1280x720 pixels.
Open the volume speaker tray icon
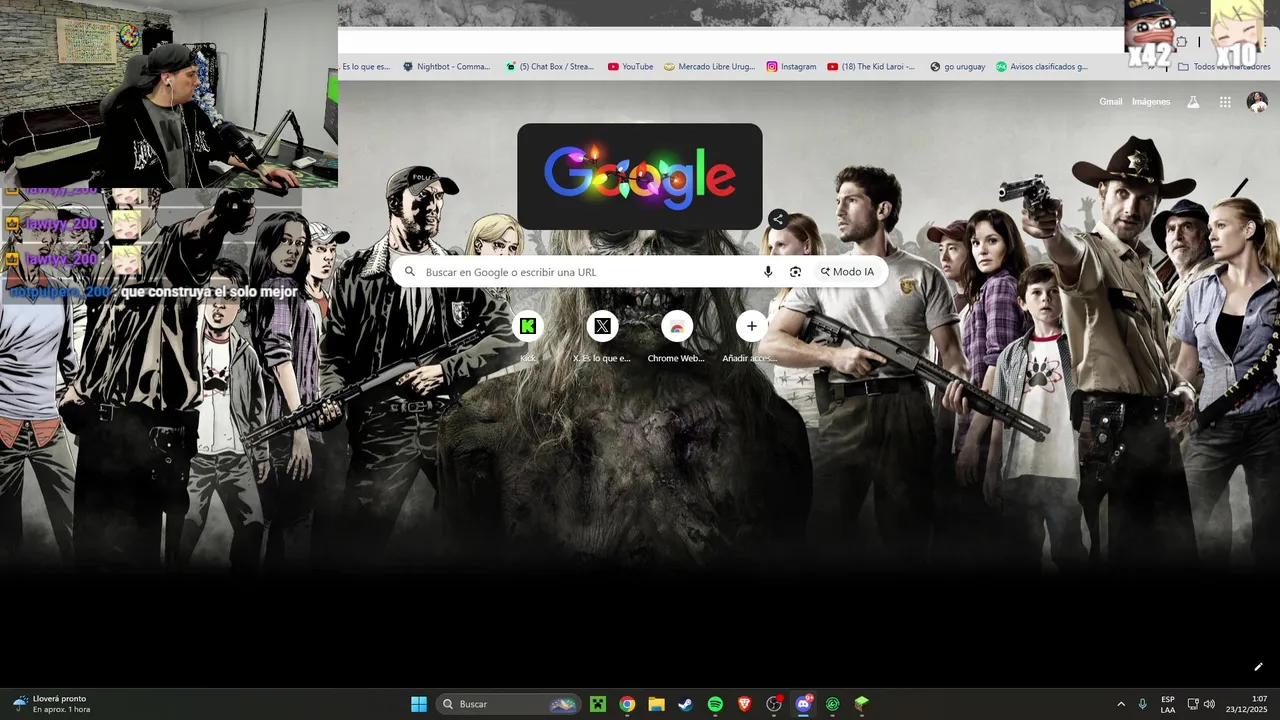coord(1209,704)
